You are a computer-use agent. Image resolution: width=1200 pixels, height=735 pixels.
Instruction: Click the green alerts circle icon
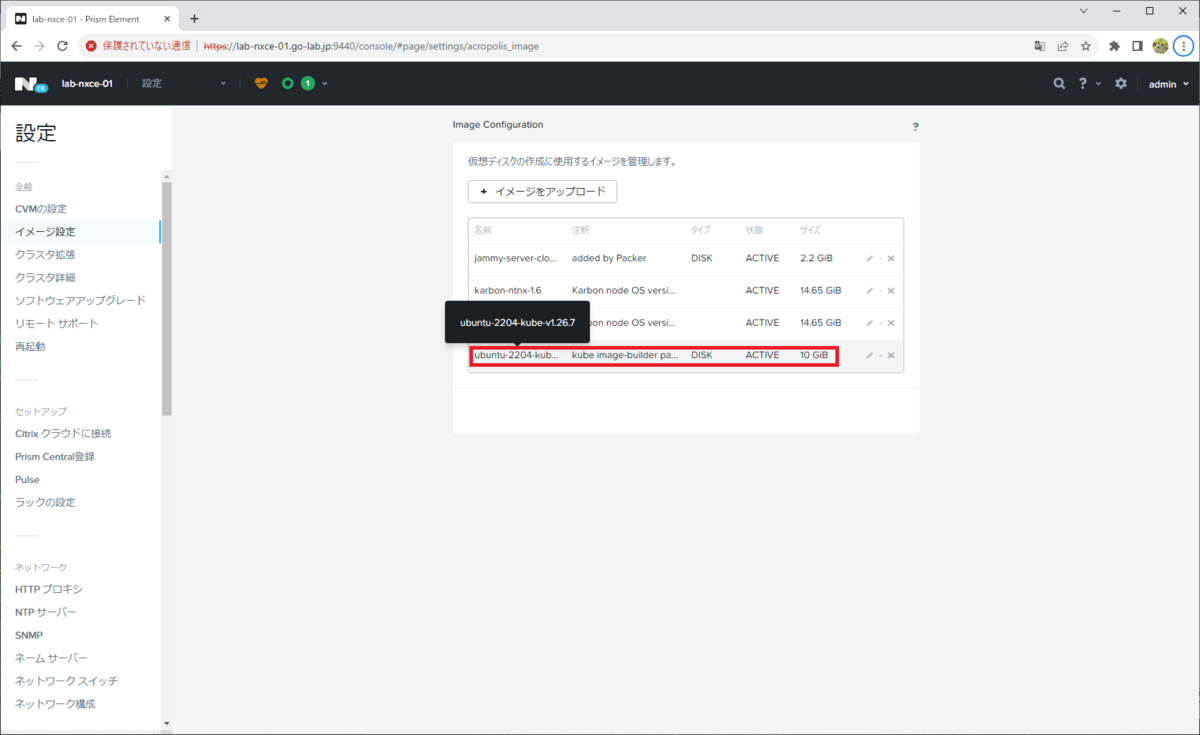tap(288, 84)
